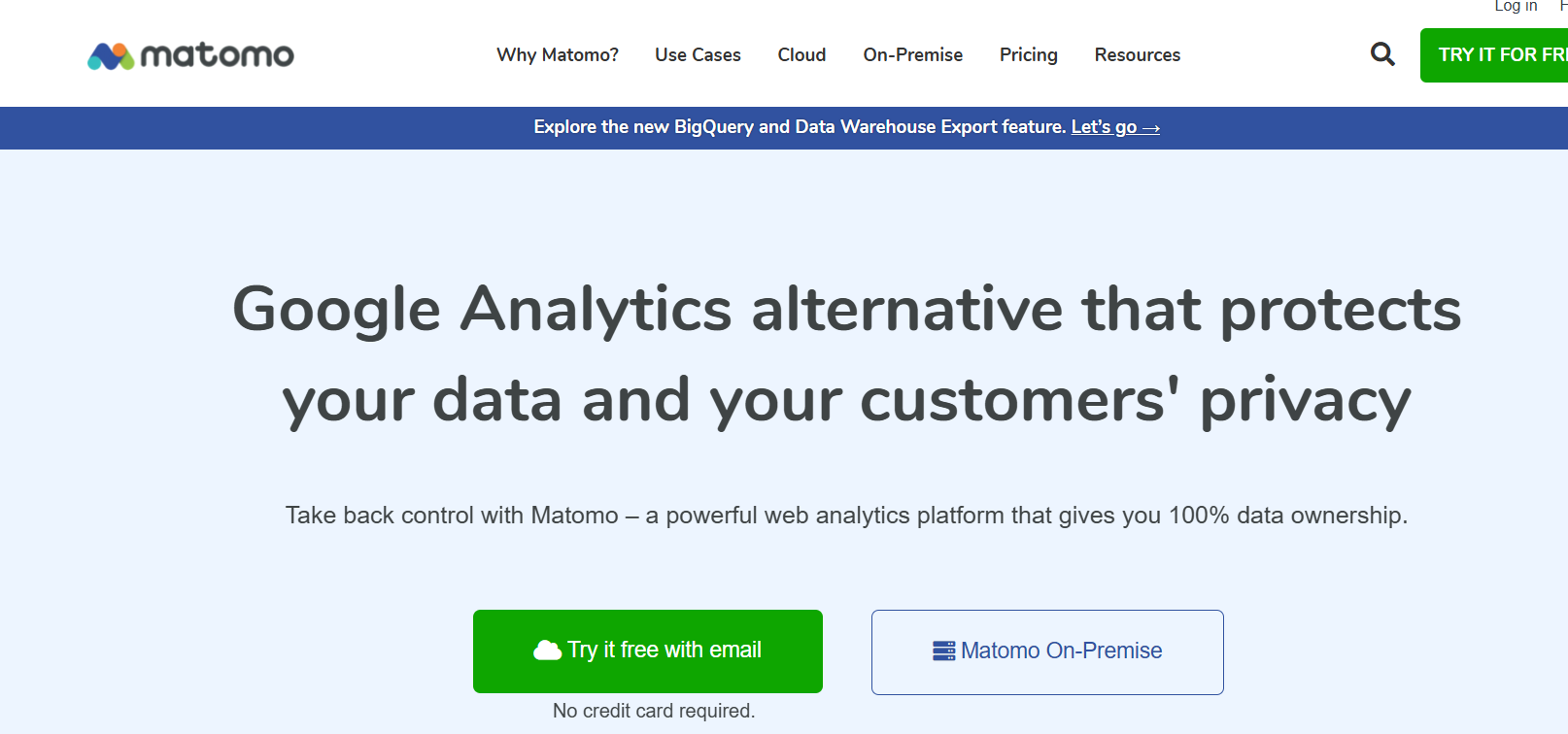
Task: Open the Cloud menu item
Action: pos(801,55)
